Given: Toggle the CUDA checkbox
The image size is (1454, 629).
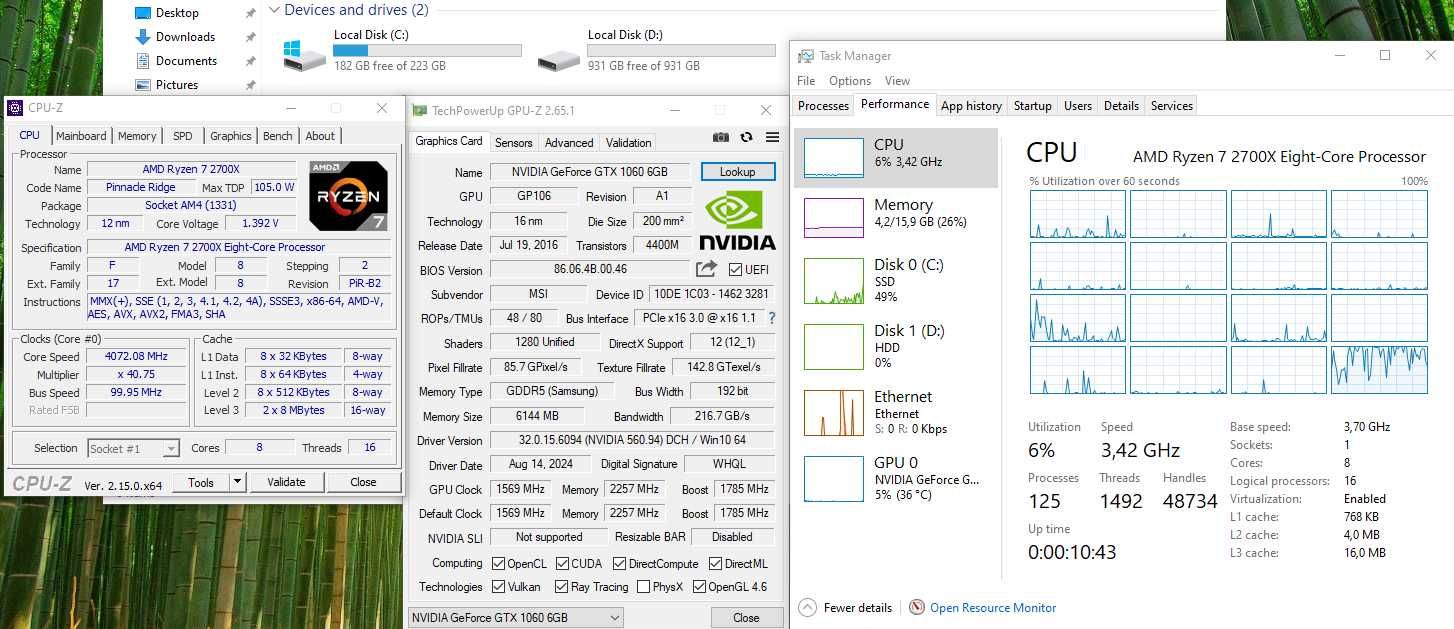Looking at the screenshot, I should 563,563.
